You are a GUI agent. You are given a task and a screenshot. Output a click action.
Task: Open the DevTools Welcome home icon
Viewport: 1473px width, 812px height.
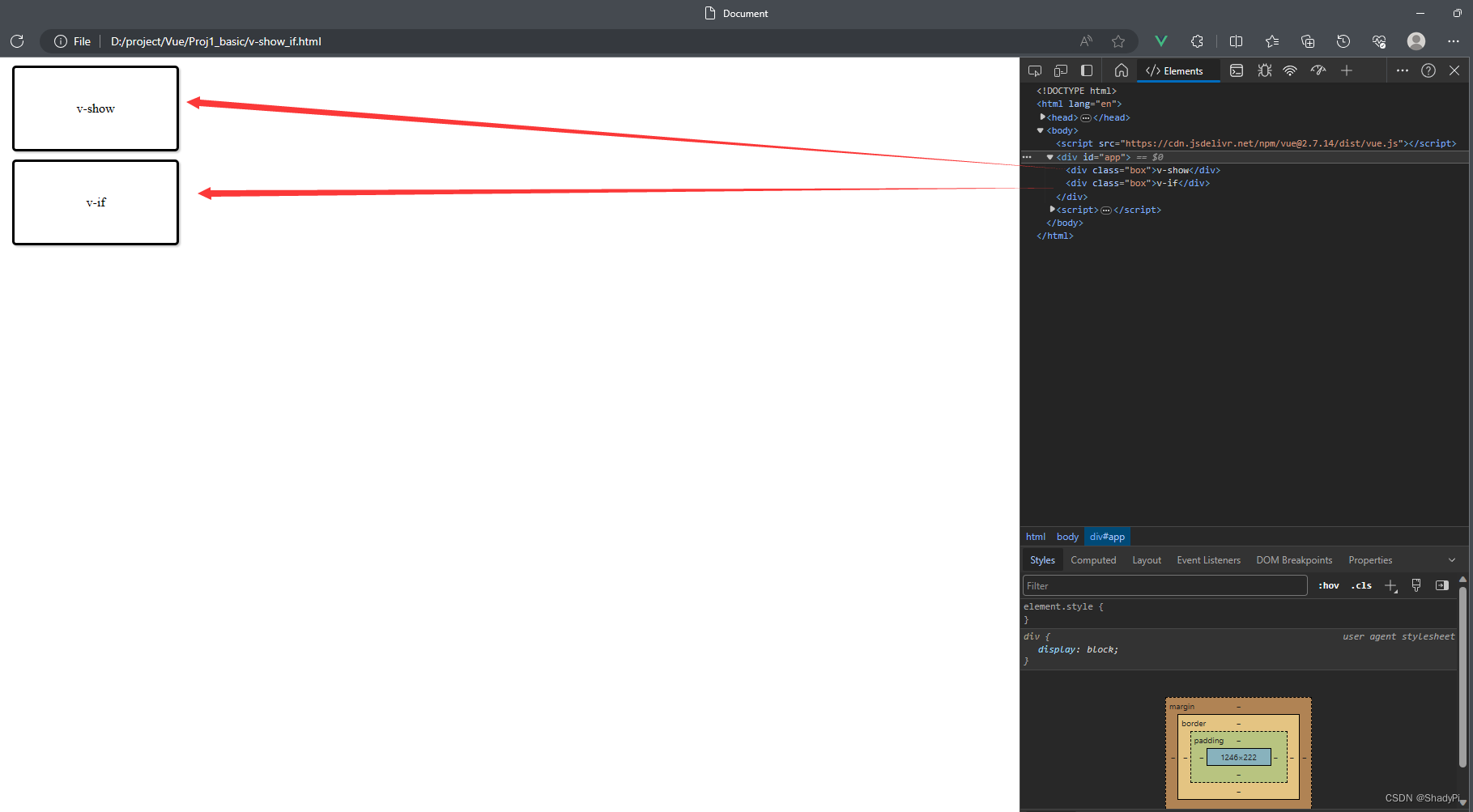click(1122, 70)
